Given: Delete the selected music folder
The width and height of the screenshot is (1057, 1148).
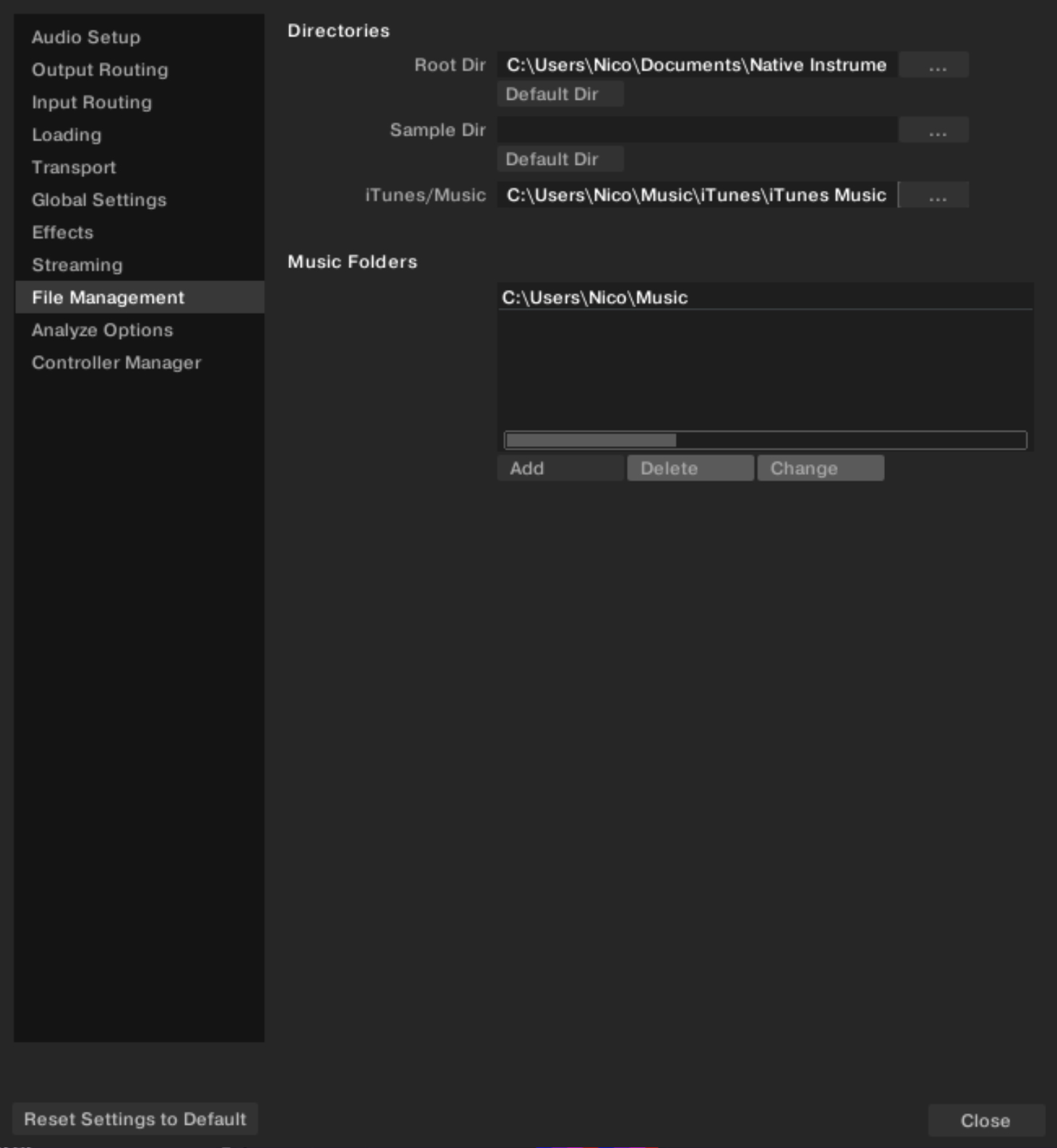Looking at the screenshot, I should 690,468.
